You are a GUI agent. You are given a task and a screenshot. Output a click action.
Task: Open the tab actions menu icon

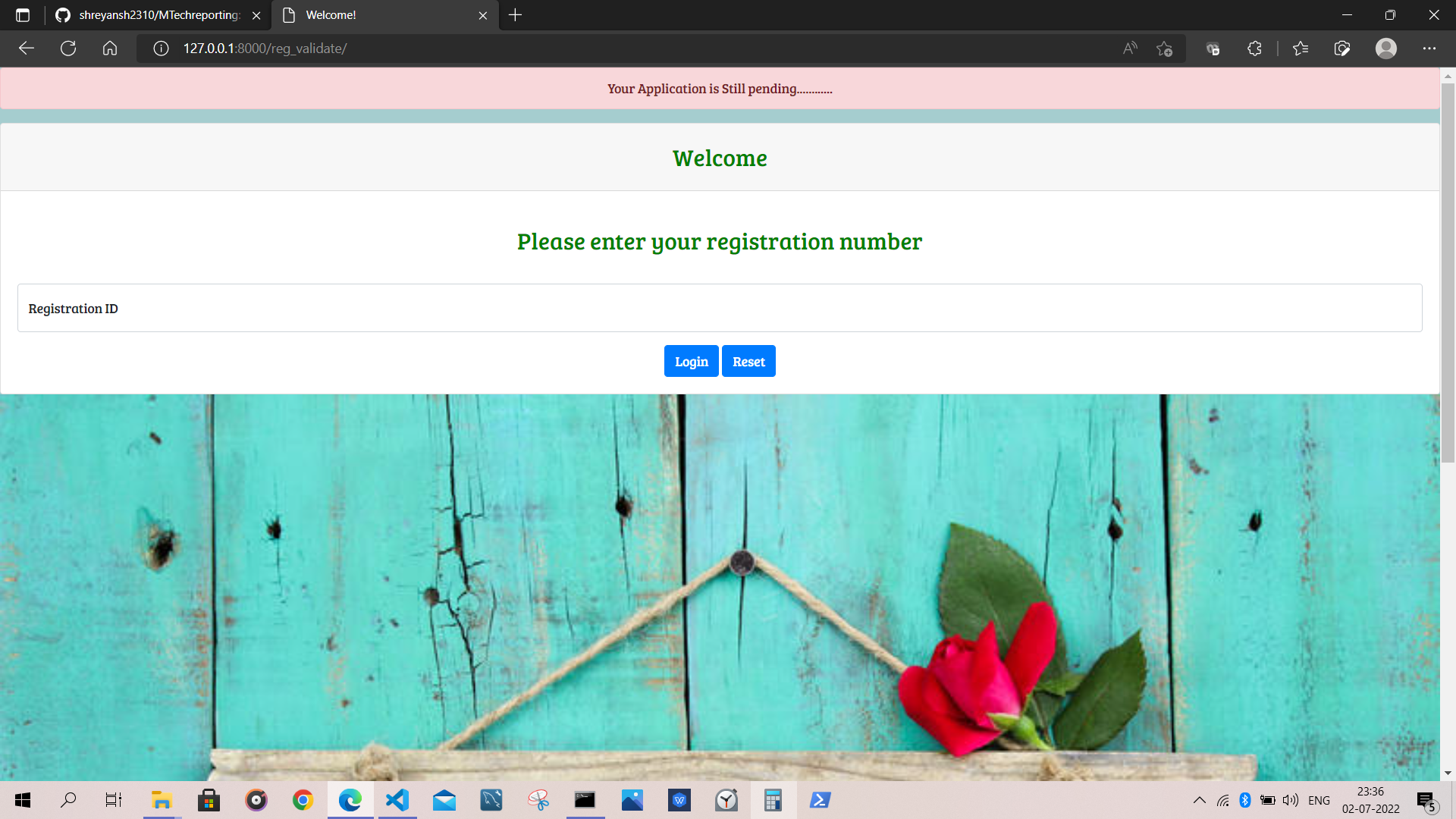[x=23, y=15]
